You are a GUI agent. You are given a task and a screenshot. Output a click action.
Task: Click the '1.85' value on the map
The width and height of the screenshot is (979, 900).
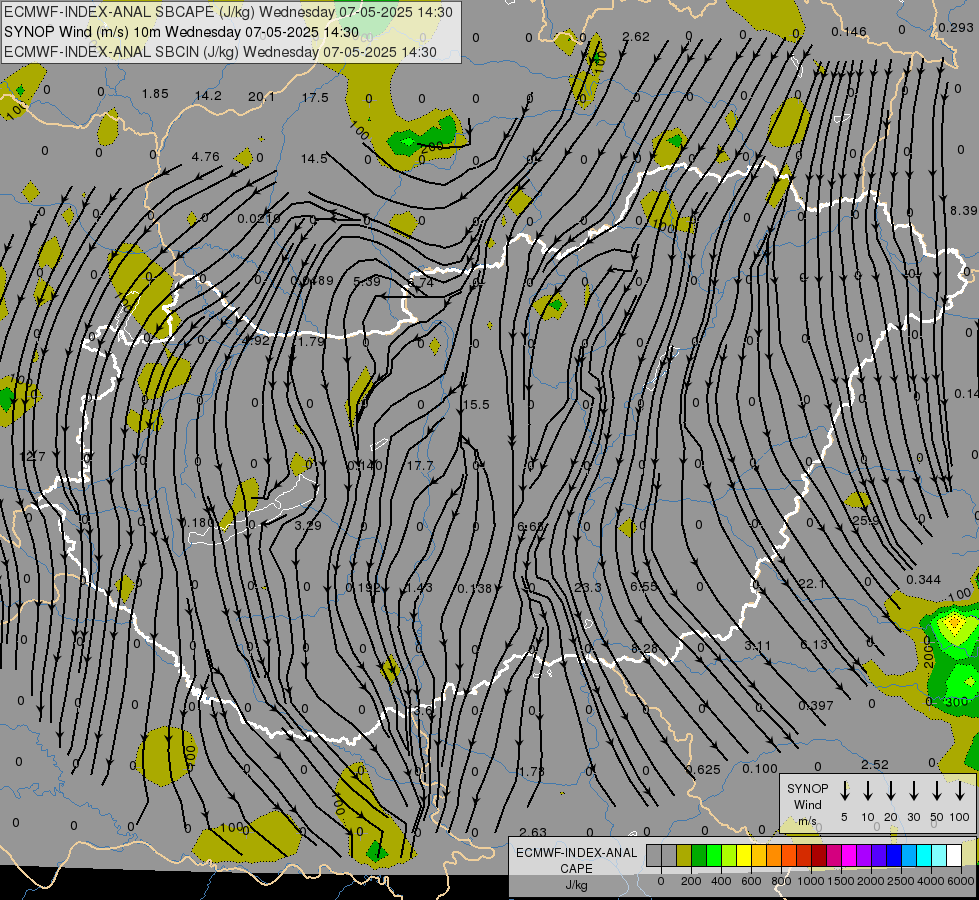155,94
